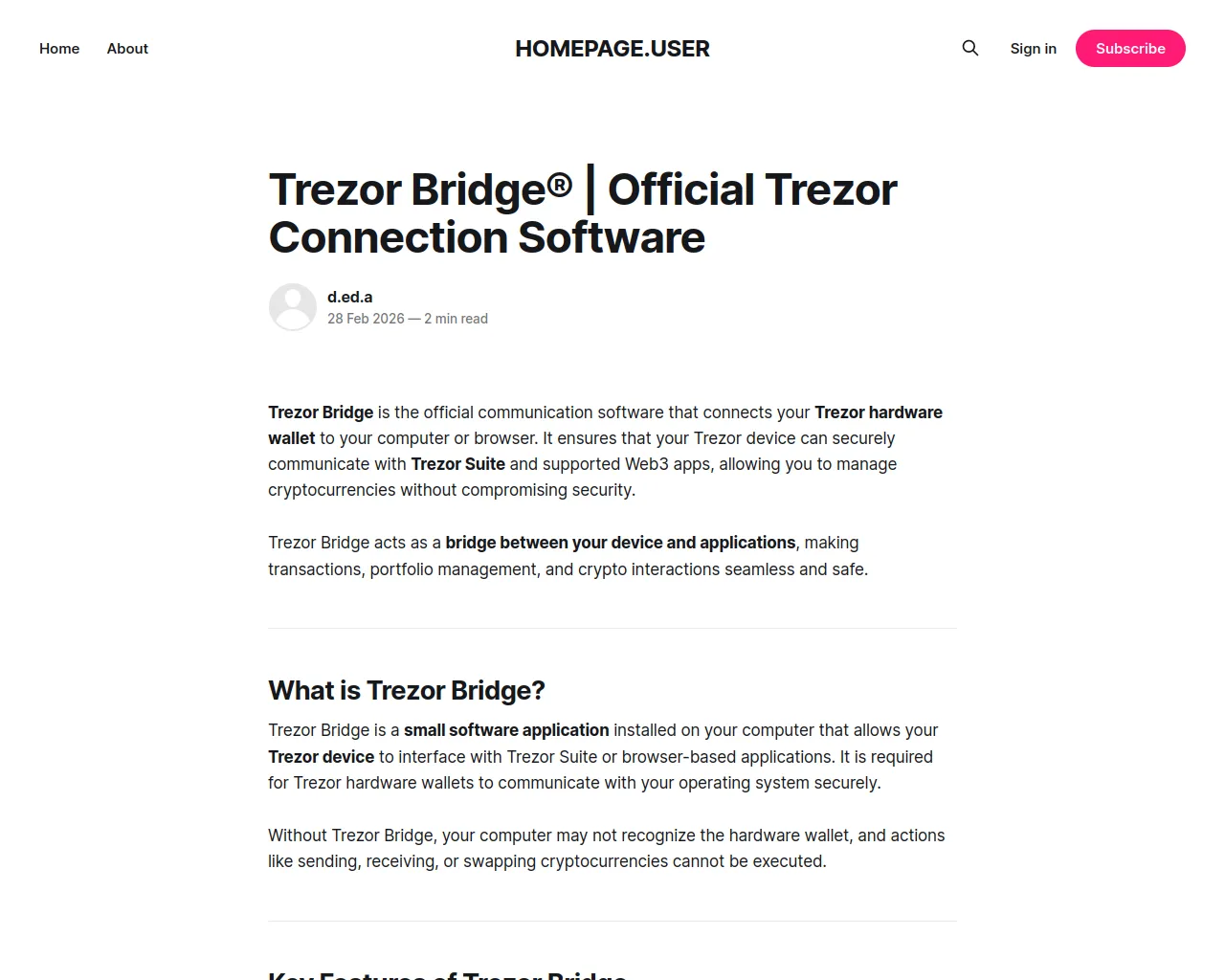Image resolution: width=1225 pixels, height=980 pixels.
Task: Select the Sign in link
Action: (1034, 48)
